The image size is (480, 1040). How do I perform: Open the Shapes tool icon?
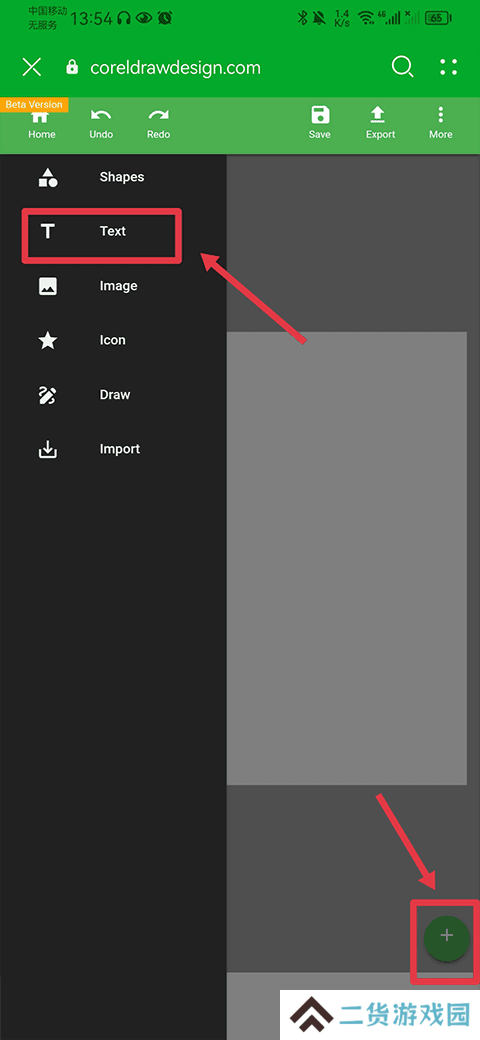48,177
